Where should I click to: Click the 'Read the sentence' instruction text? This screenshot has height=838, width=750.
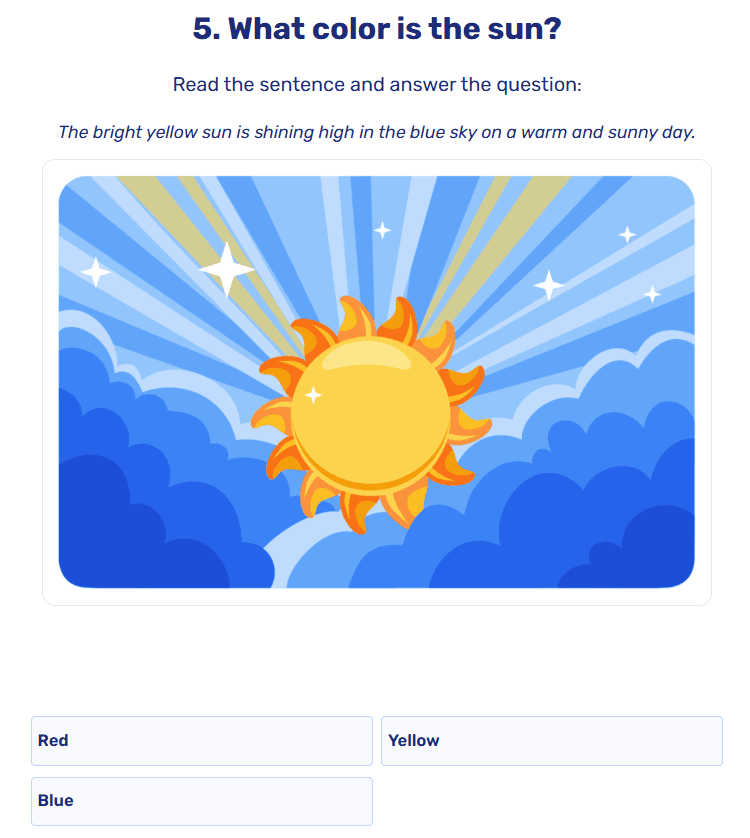pyautogui.click(x=375, y=85)
